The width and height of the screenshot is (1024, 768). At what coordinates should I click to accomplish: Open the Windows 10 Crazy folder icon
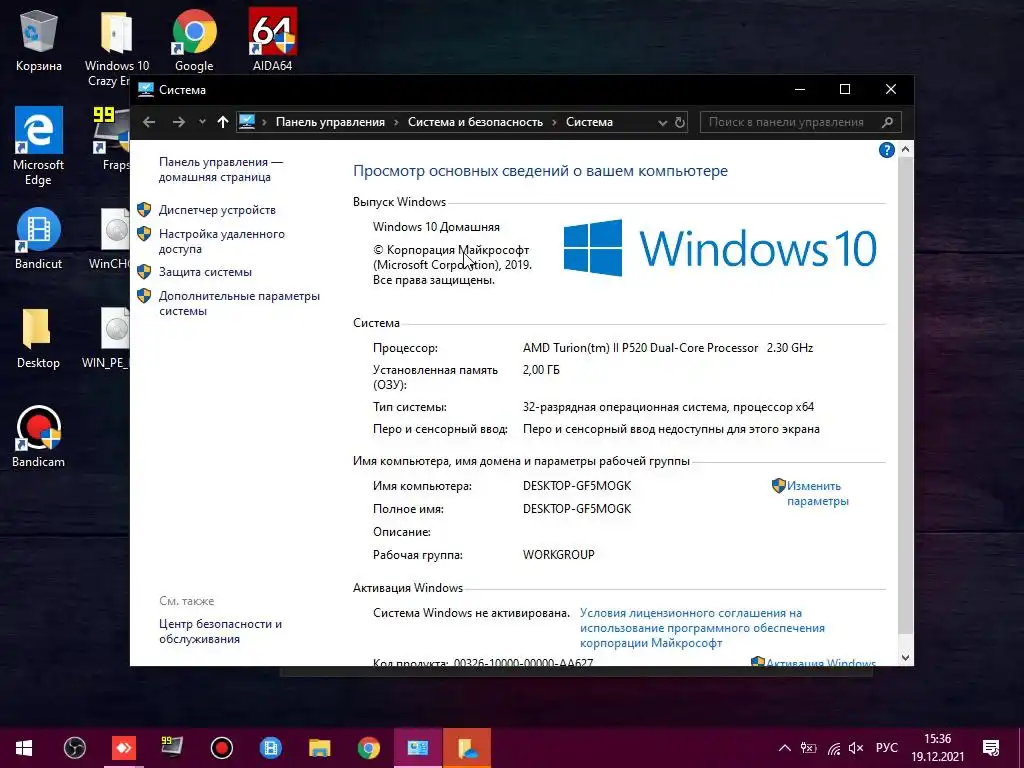click(x=116, y=47)
